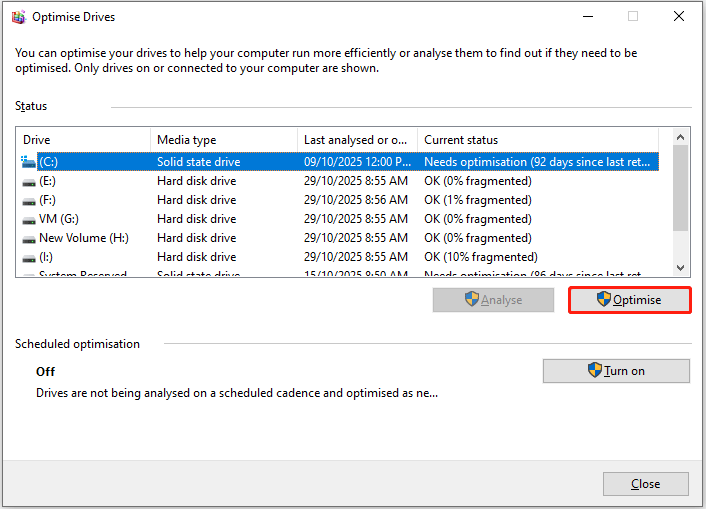
Task: Select the (E:) drive row
Action: (x=340, y=181)
